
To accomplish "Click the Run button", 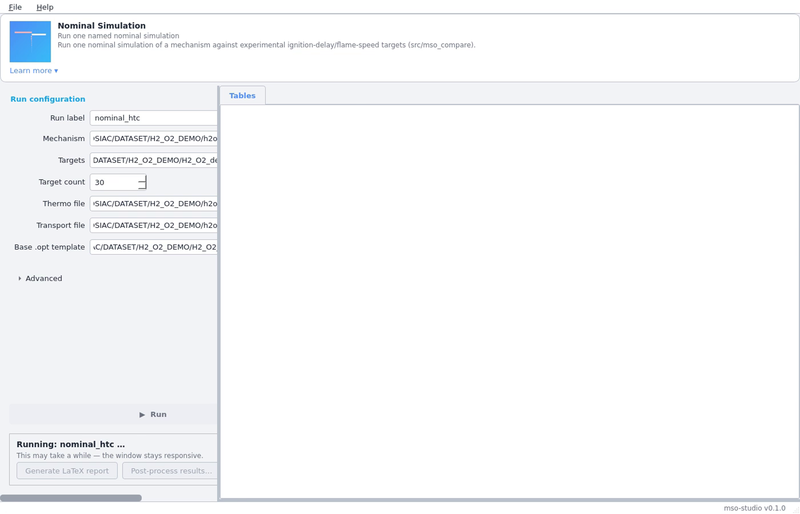I will tap(113, 414).
